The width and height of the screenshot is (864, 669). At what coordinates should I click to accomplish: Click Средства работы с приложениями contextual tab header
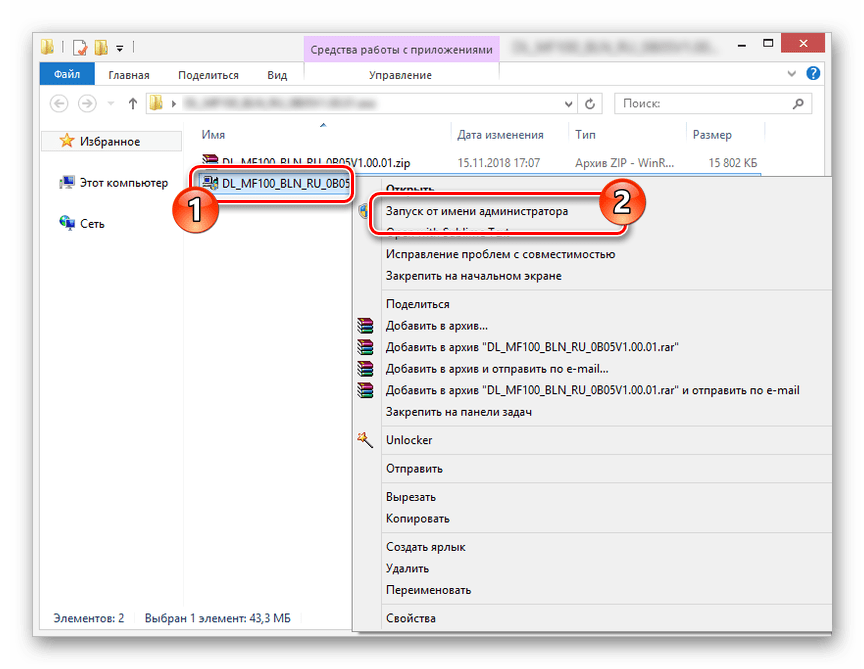click(x=401, y=50)
